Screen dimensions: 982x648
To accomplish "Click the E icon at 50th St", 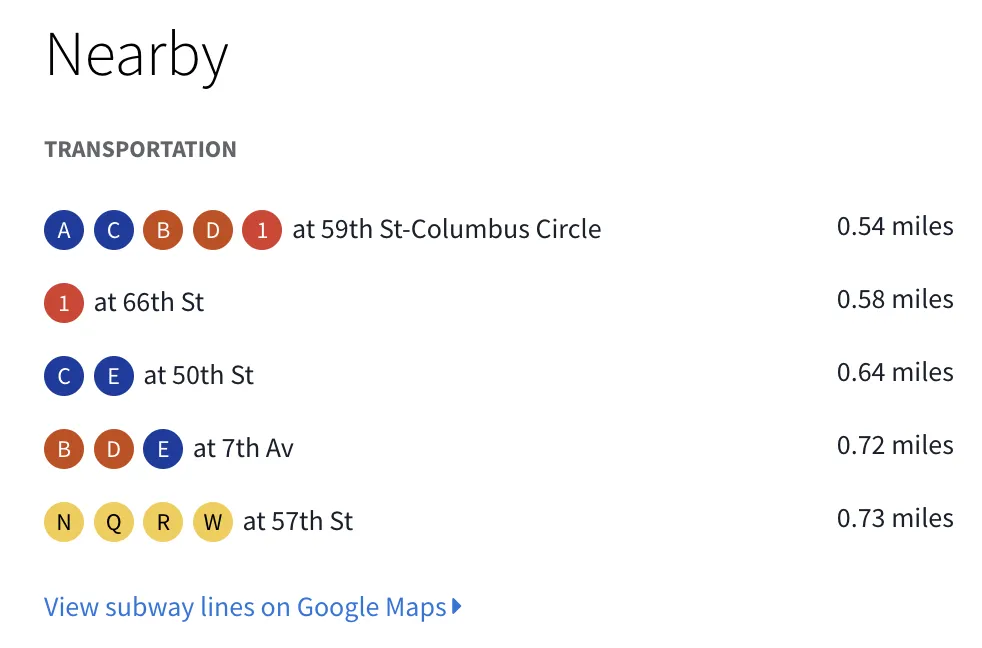I will (113, 376).
